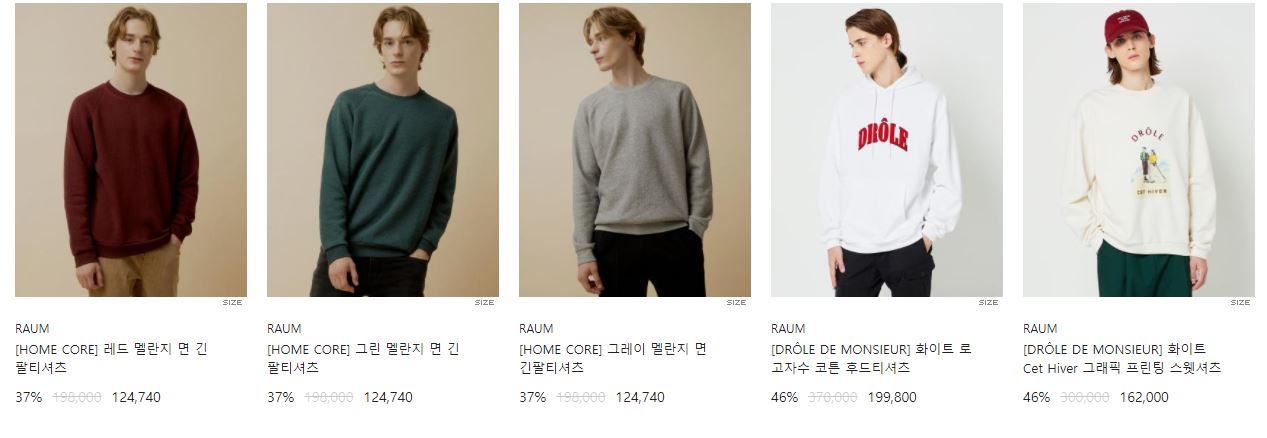1267x438 pixels.
Task: Open the gray melange sweatshirt photo
Action: click(635, 150)
